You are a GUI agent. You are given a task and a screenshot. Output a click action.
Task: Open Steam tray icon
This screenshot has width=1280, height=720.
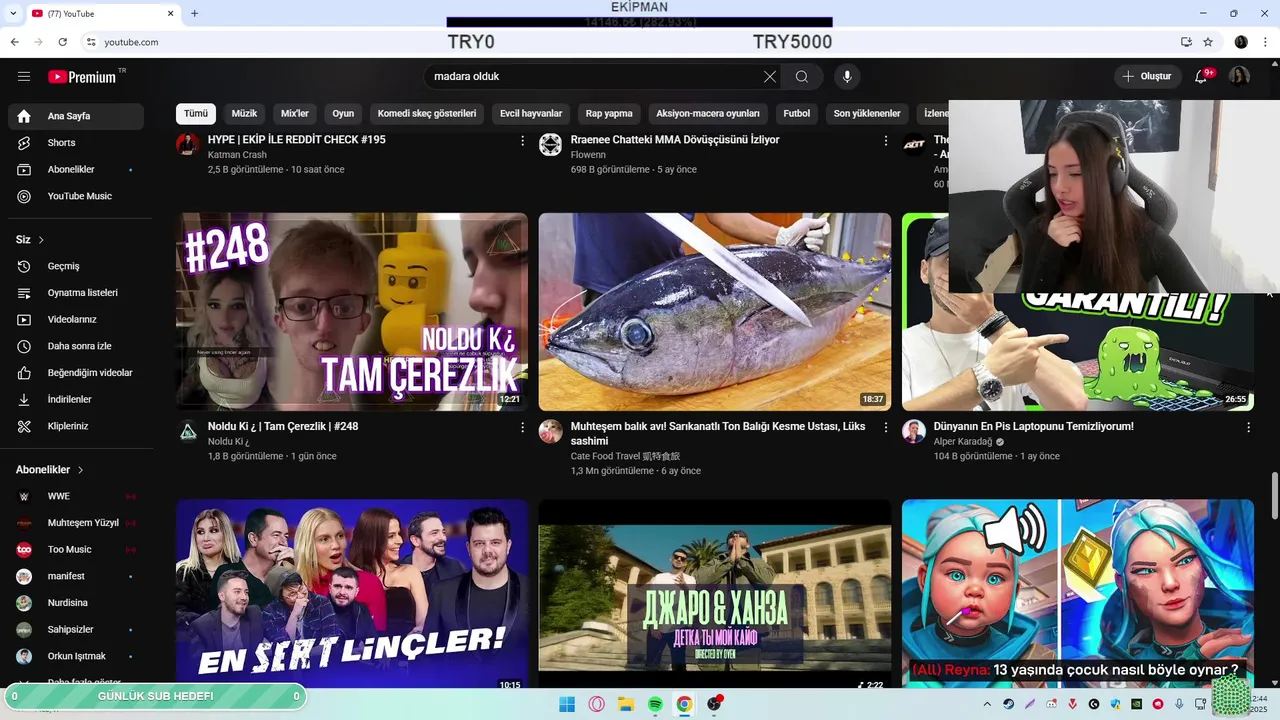tap(1008, 704)
